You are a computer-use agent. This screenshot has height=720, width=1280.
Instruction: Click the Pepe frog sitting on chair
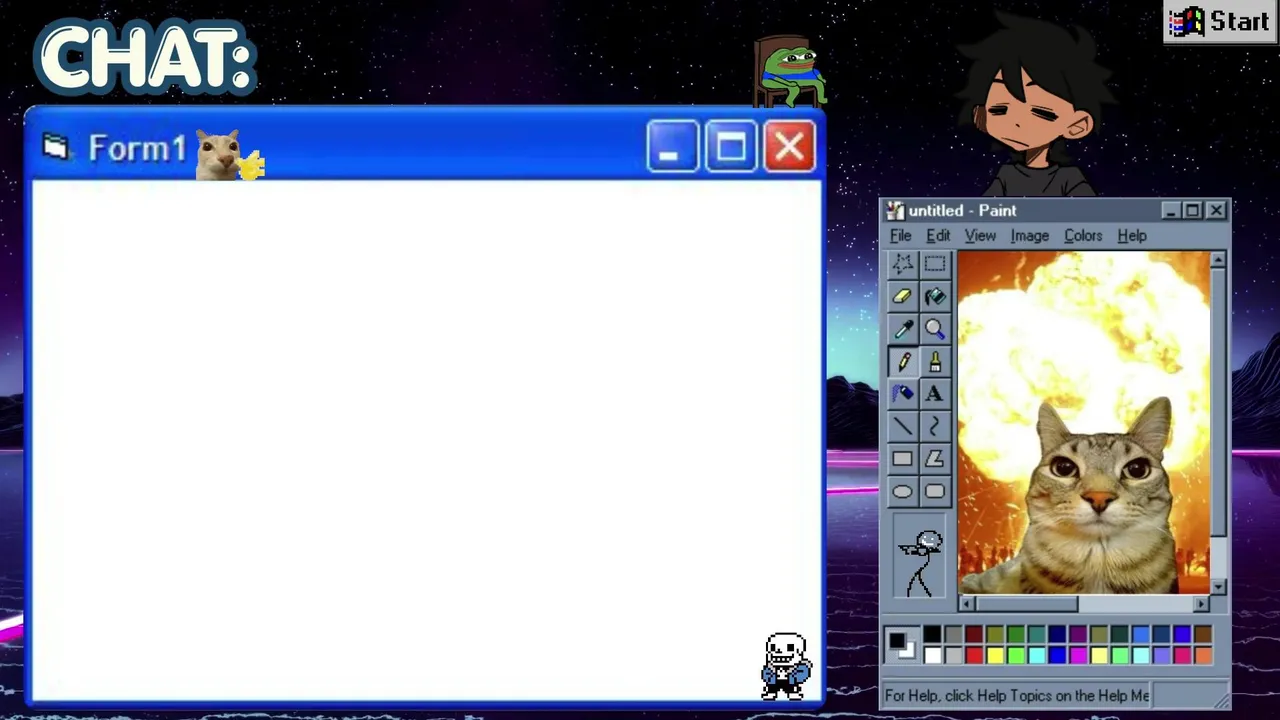(x=790, y=71)
